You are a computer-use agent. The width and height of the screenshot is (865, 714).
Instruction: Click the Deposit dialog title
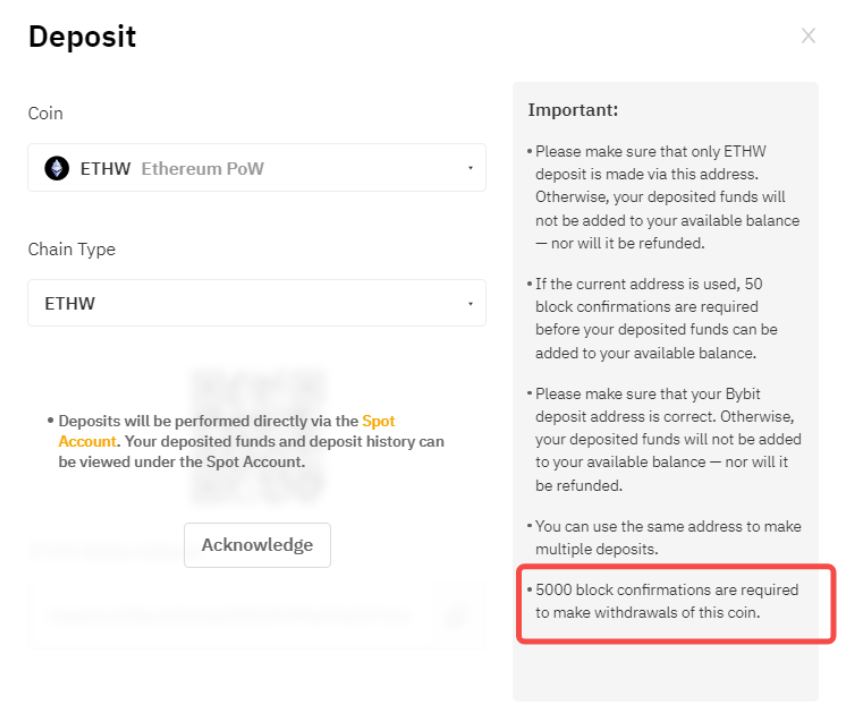[x=82, y=37]
